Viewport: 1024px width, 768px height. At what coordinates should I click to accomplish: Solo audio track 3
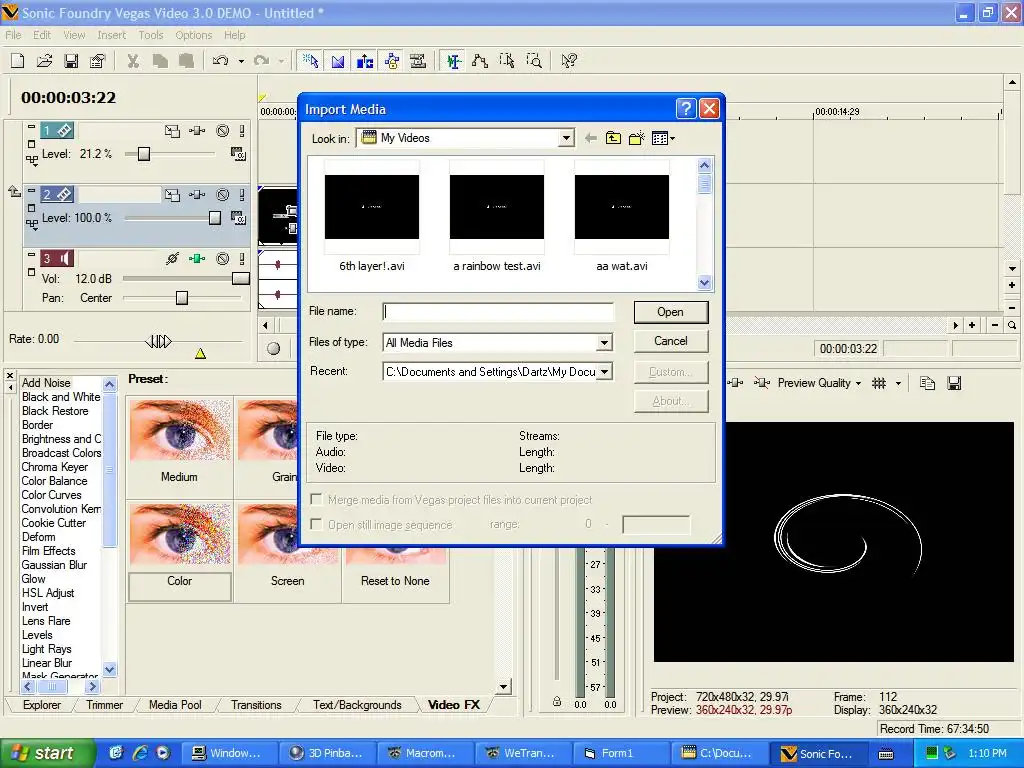242,259
